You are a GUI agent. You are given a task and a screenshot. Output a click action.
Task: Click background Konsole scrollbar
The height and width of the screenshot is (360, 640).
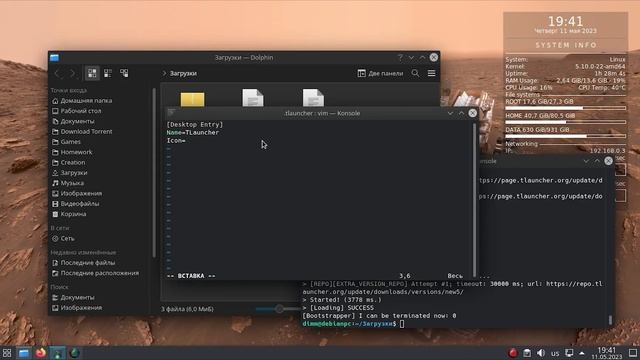[x=611, y=320]
